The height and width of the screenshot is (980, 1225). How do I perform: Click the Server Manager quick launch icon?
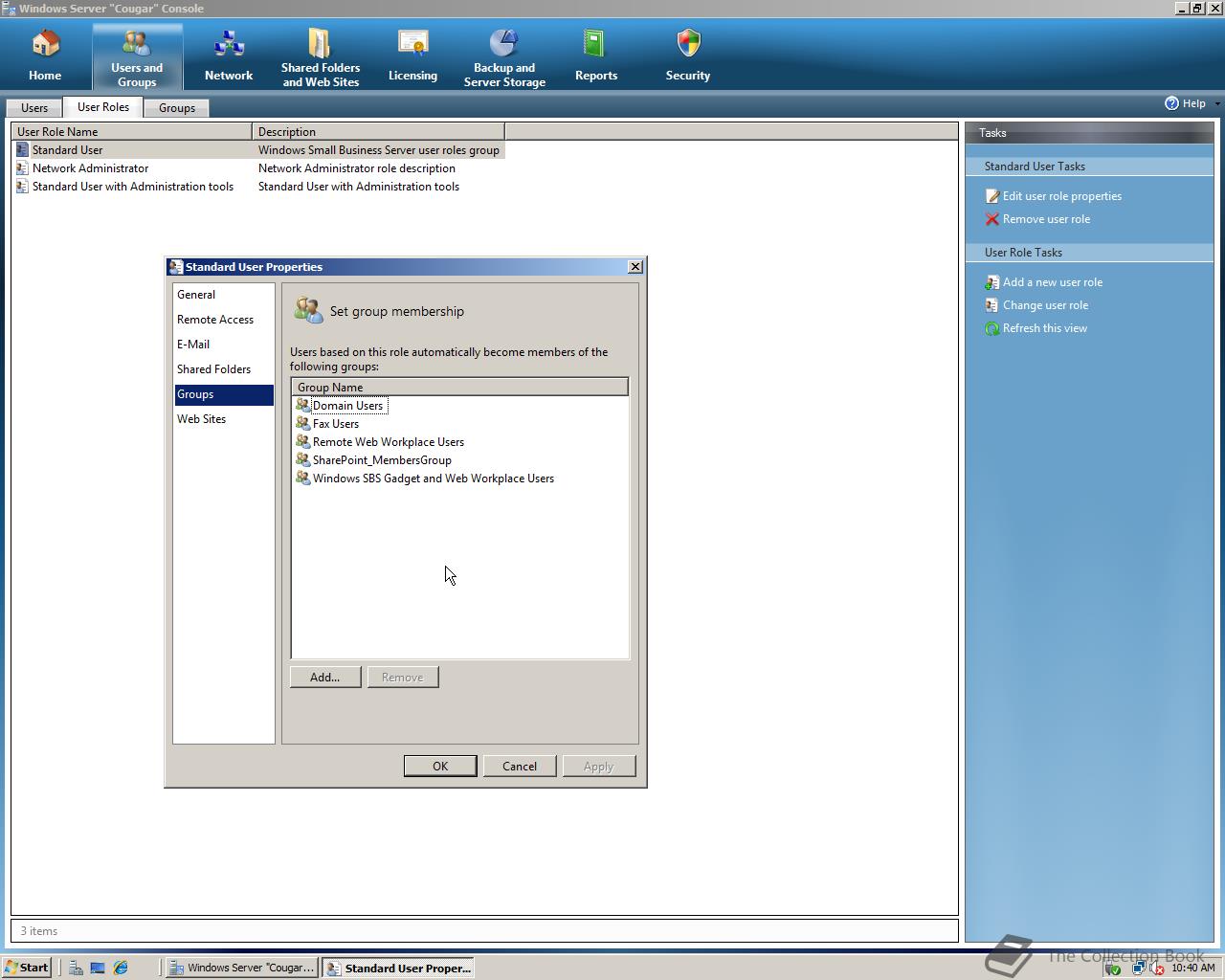pyautogui.click(x=75, y=968)
